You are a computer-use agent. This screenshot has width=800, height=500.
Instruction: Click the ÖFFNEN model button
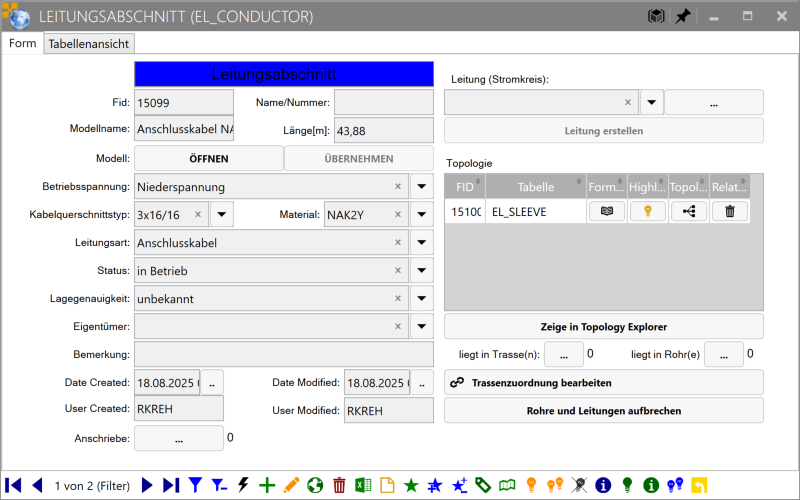[209, 159]
